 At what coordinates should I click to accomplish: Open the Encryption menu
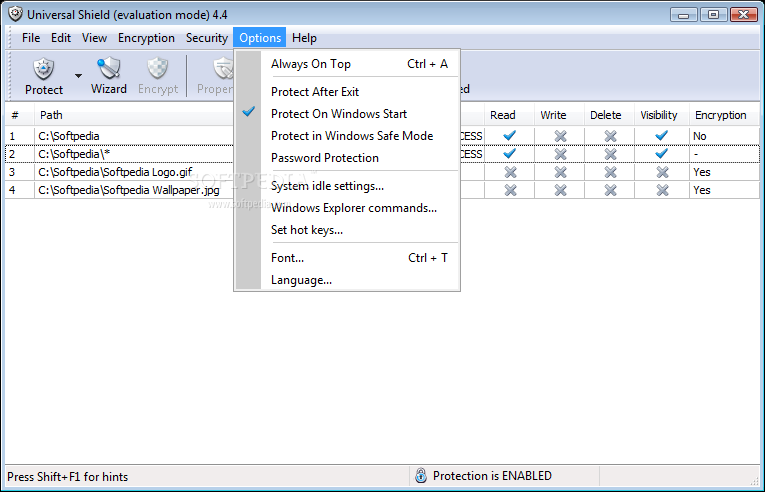point(146,38)
